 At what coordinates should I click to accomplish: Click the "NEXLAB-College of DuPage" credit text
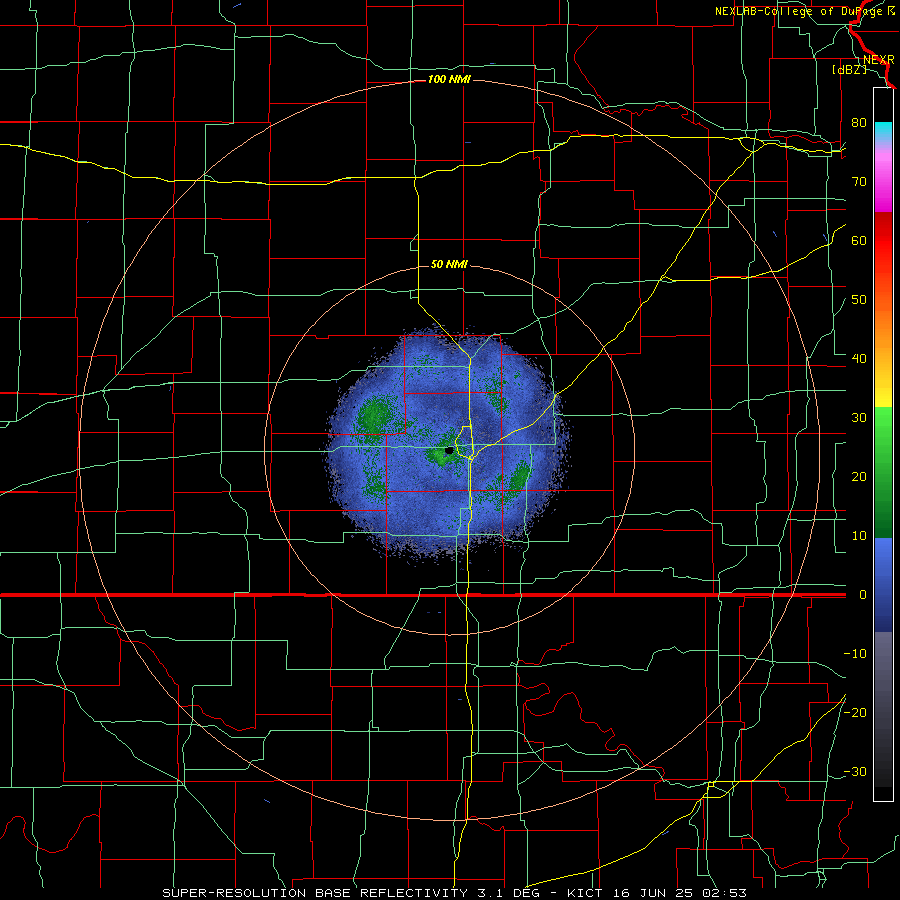click(798, 11)
